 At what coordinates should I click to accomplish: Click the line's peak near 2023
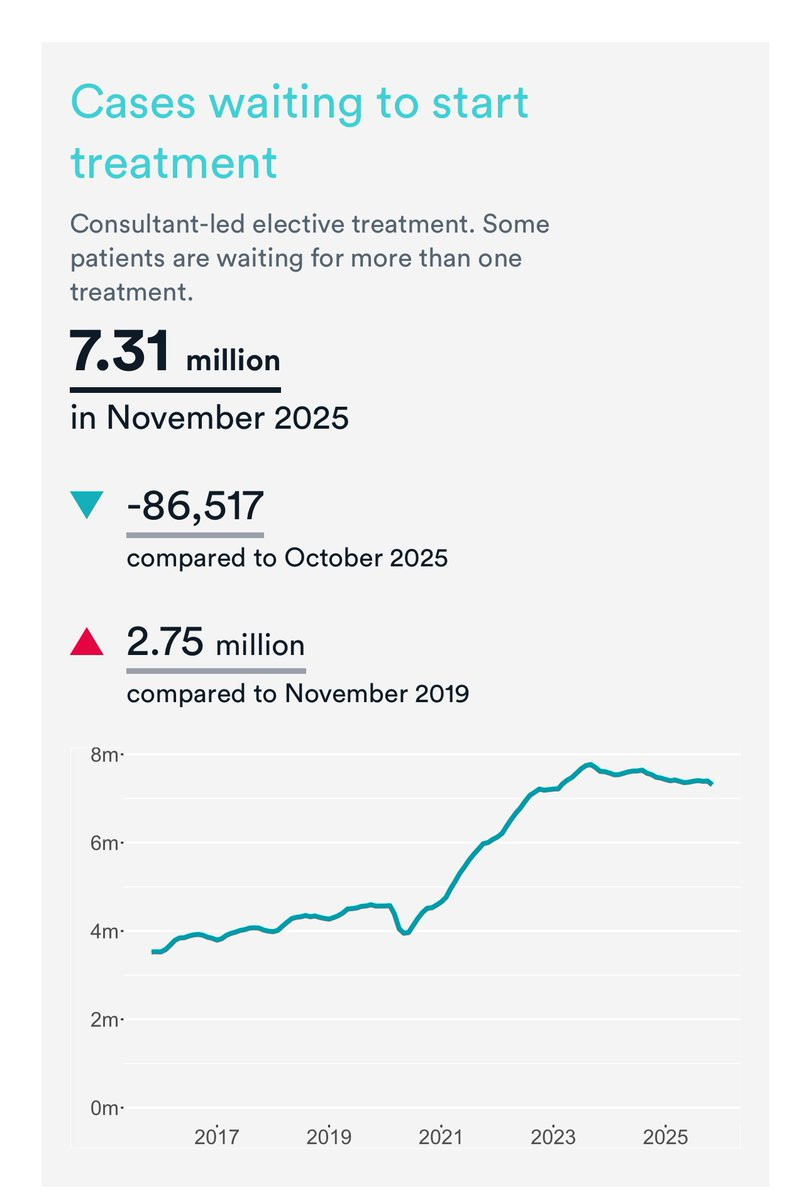[590, 765]
